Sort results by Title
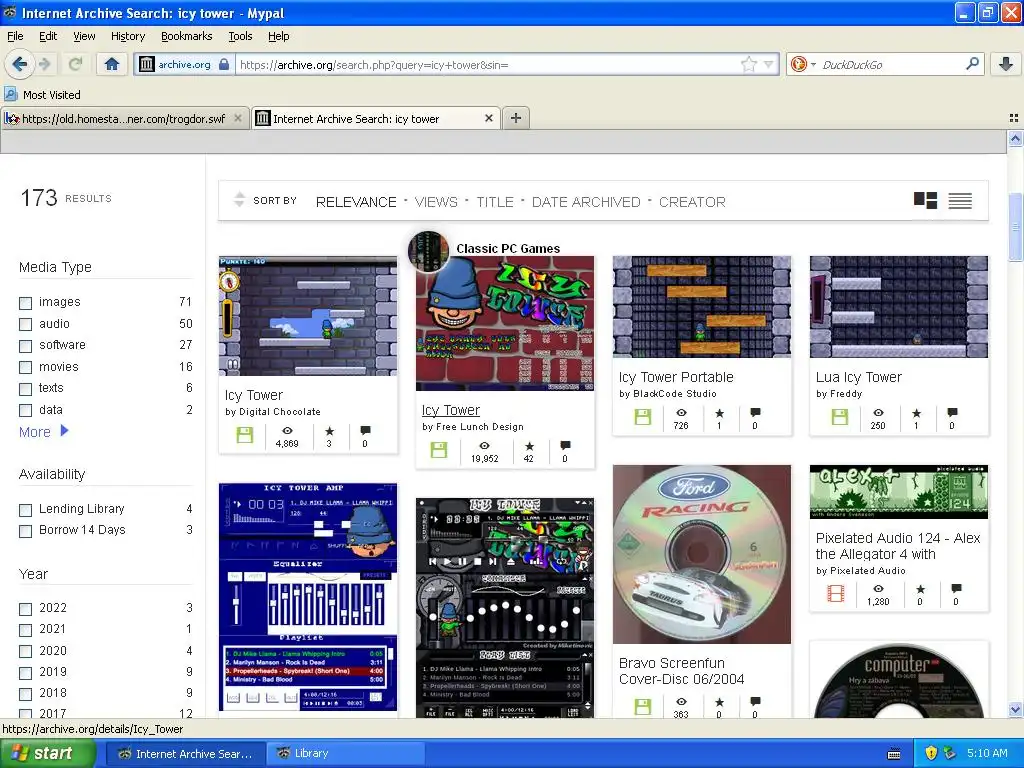 click(x=494, y=202)
